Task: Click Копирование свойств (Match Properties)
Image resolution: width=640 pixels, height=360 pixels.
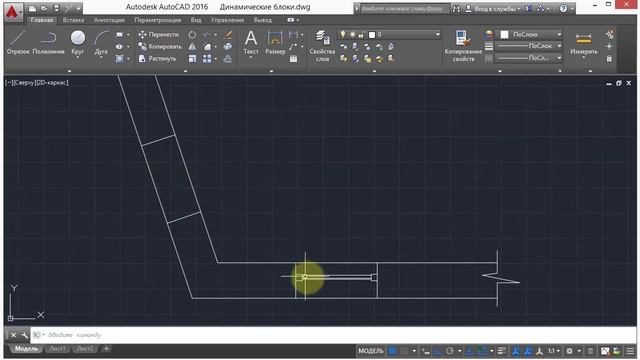Action: (463, 46)
